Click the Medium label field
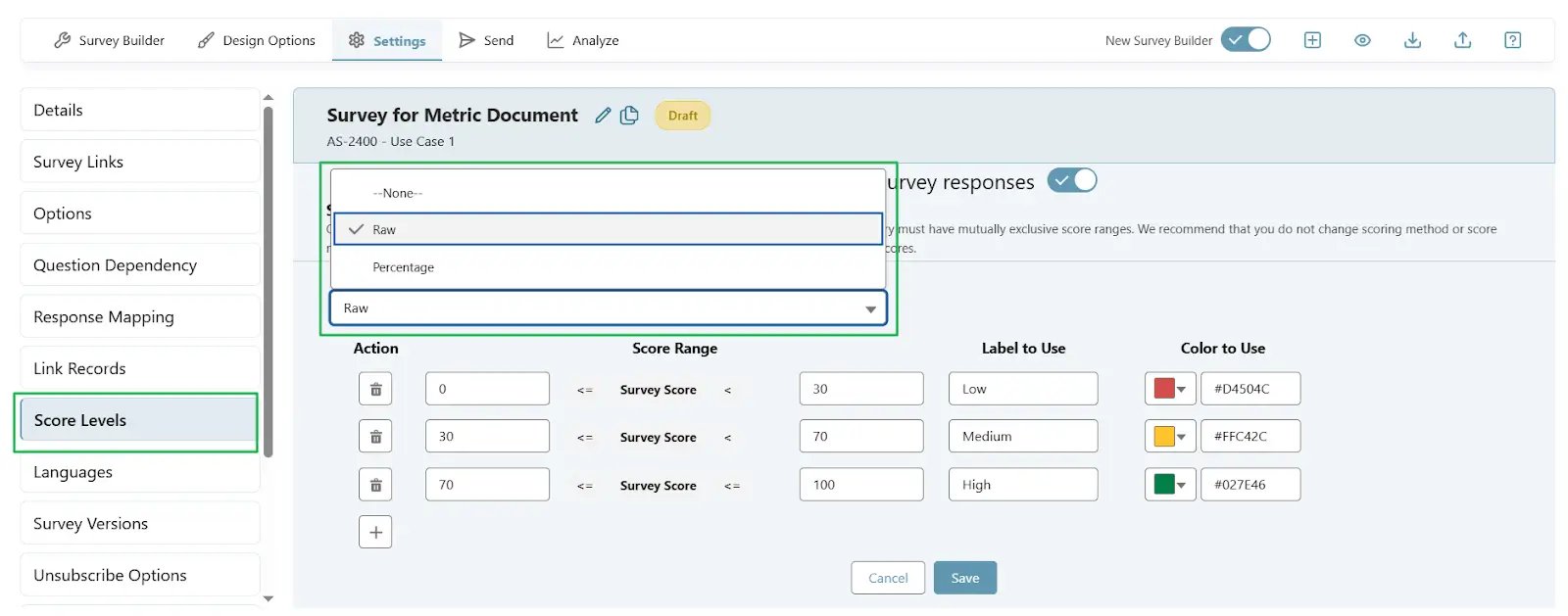The image size is (1568, 616). point(1023,436)
